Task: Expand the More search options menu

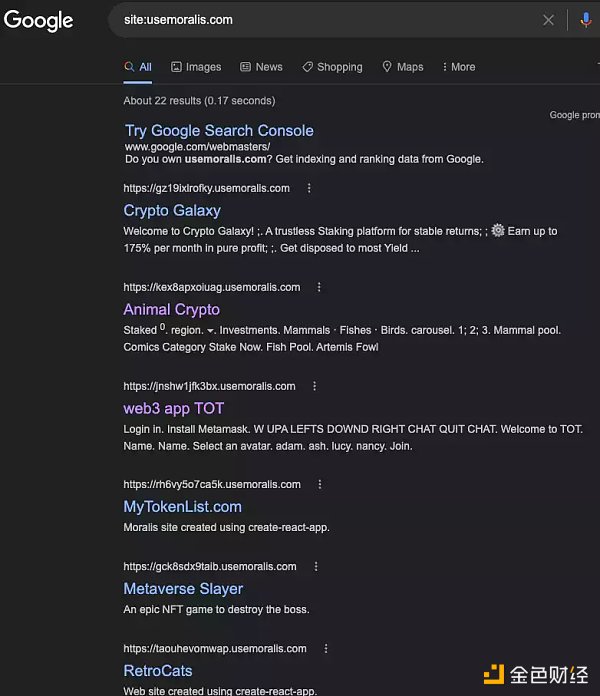Action: click(x=458, y=67)
